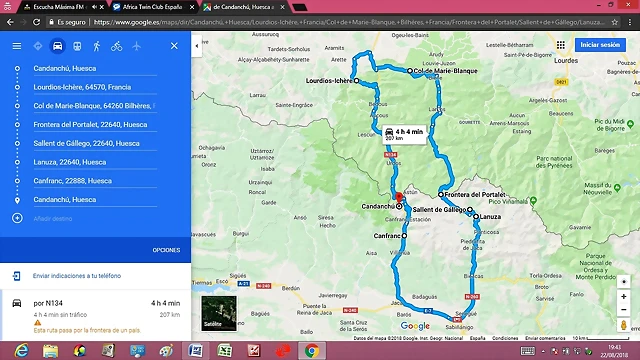Select the cycling travel mode
This screenshot has width=640, height=360.
[x=116, y=46]
